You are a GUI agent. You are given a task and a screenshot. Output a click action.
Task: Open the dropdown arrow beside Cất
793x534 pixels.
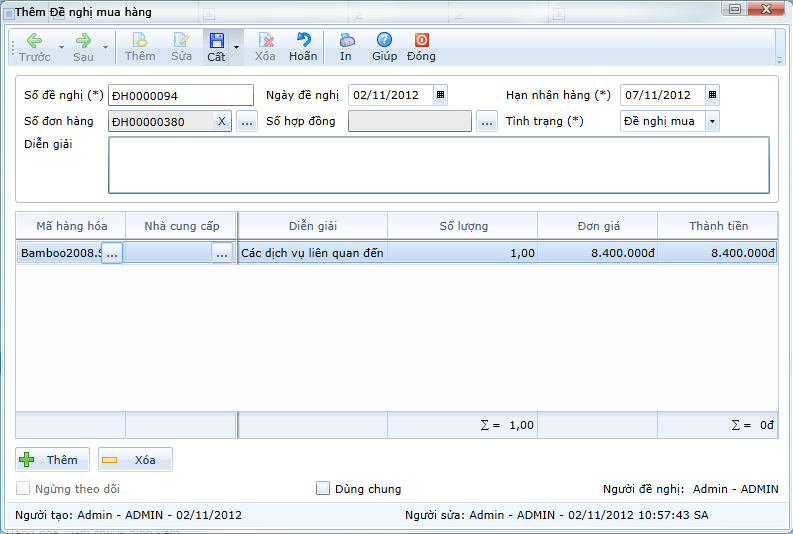[237, 47]
